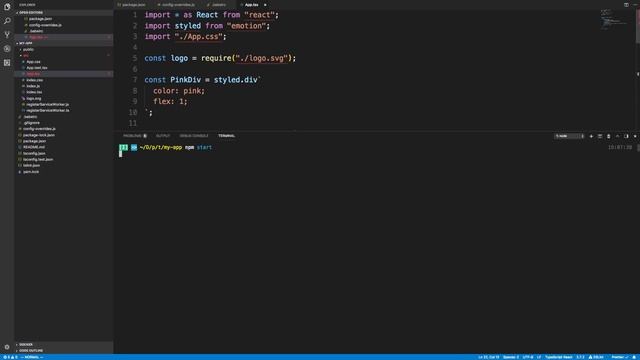Open the Search view in activity bar
The image size is (640, 360).
[7, 21]
